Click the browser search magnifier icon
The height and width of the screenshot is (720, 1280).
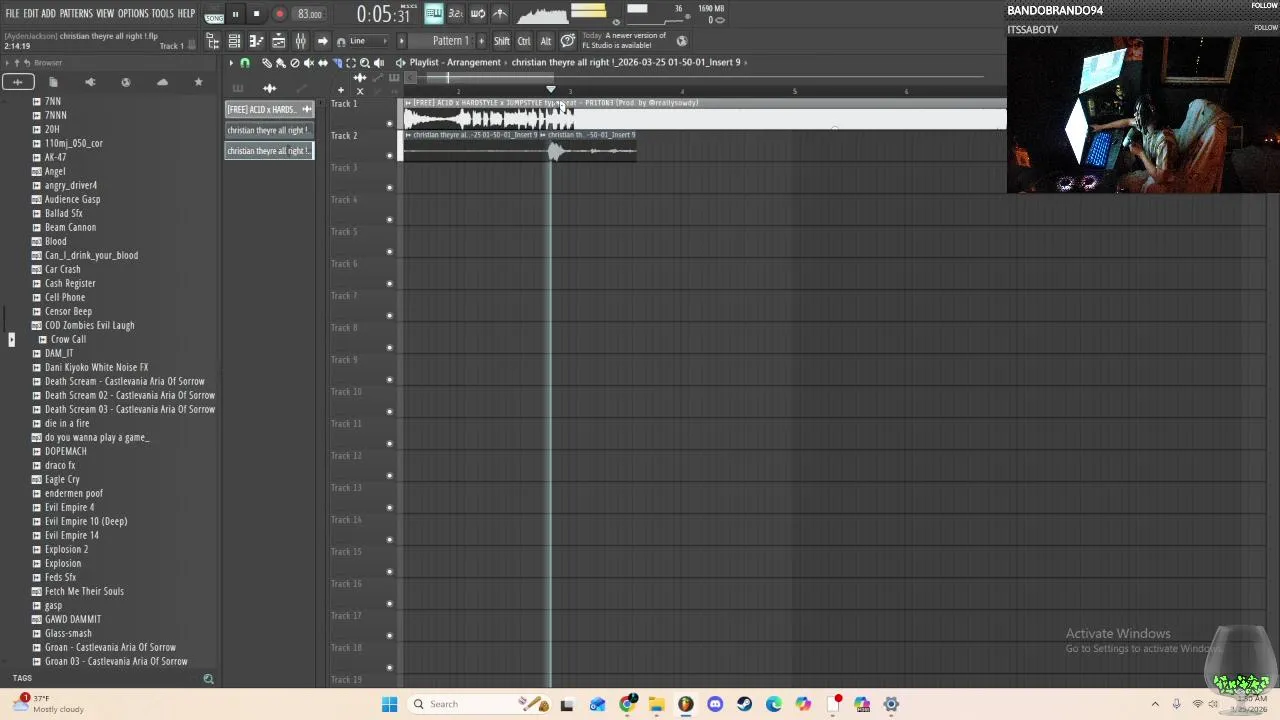coord(208,679)
